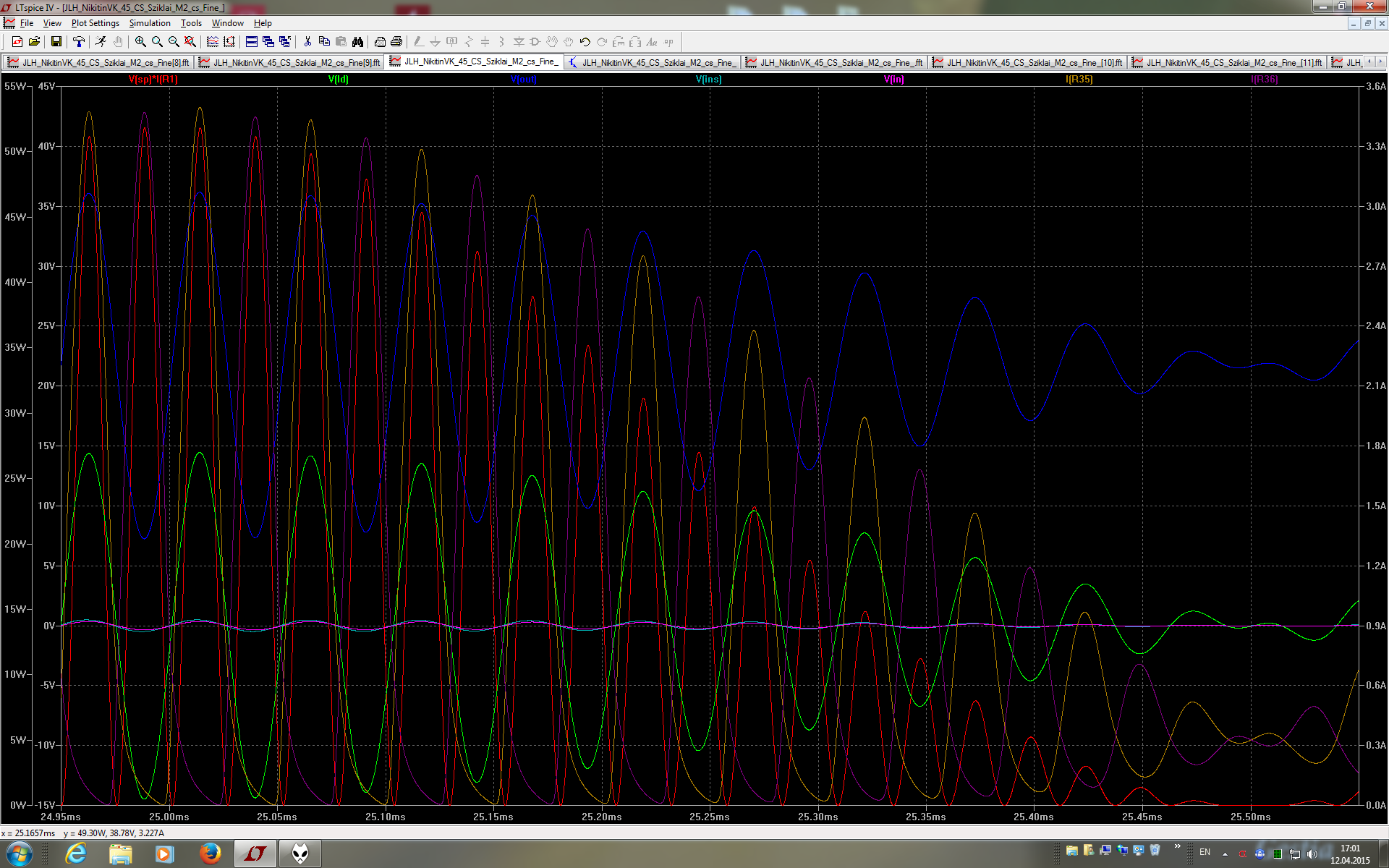Viewport: 1389px width, 868px height.
Task: Click the Close all windows icon
Action: tap(285, 42)
